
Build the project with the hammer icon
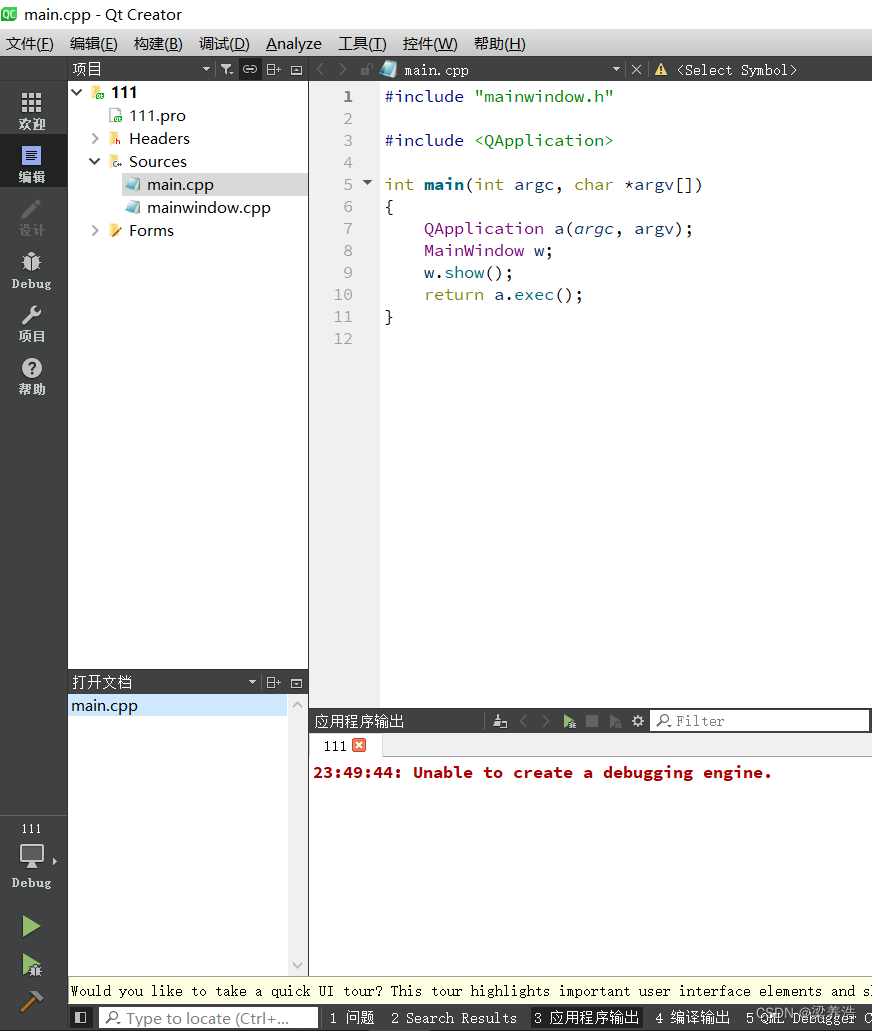(31, 1001)
